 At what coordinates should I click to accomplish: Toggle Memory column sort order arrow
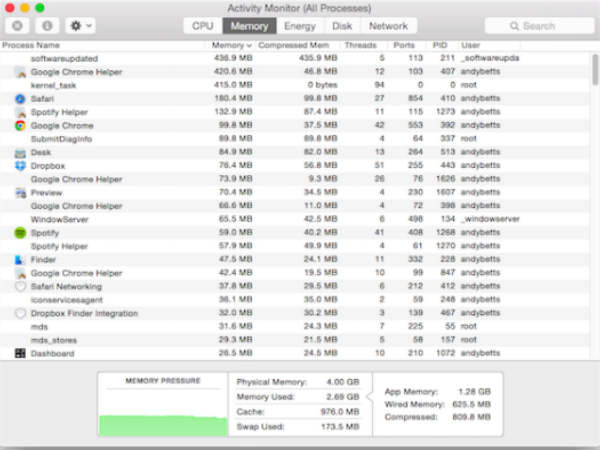[x=249, y=46]
